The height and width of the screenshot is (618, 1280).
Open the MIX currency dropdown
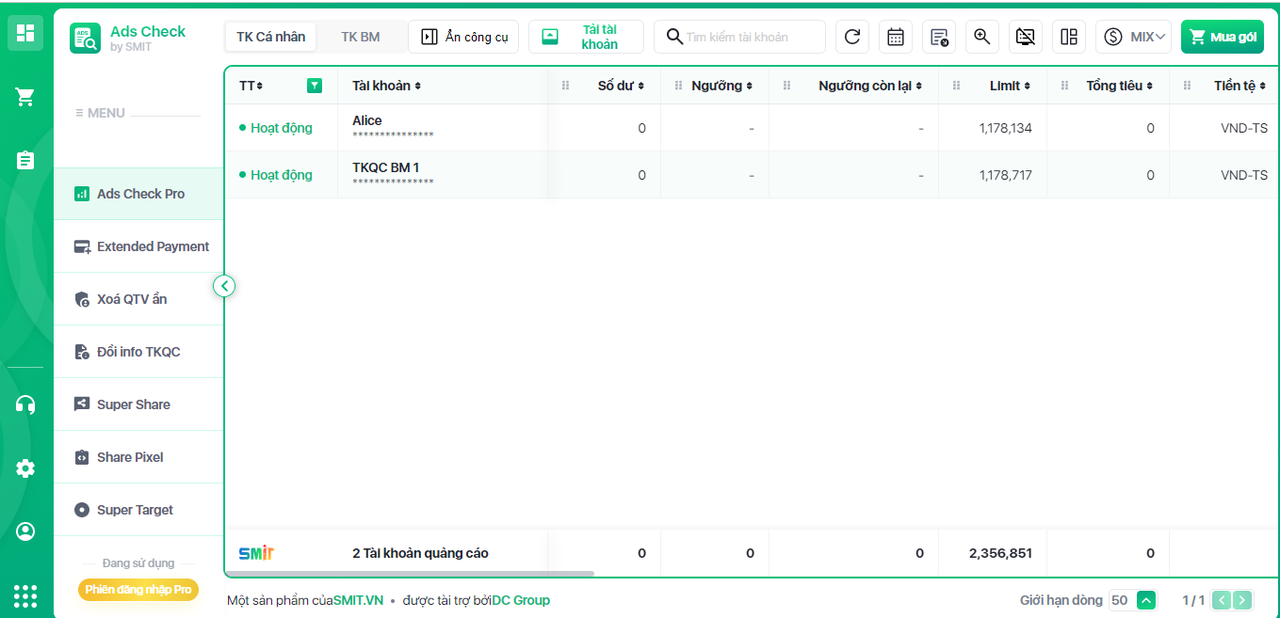coord(1133,37)
